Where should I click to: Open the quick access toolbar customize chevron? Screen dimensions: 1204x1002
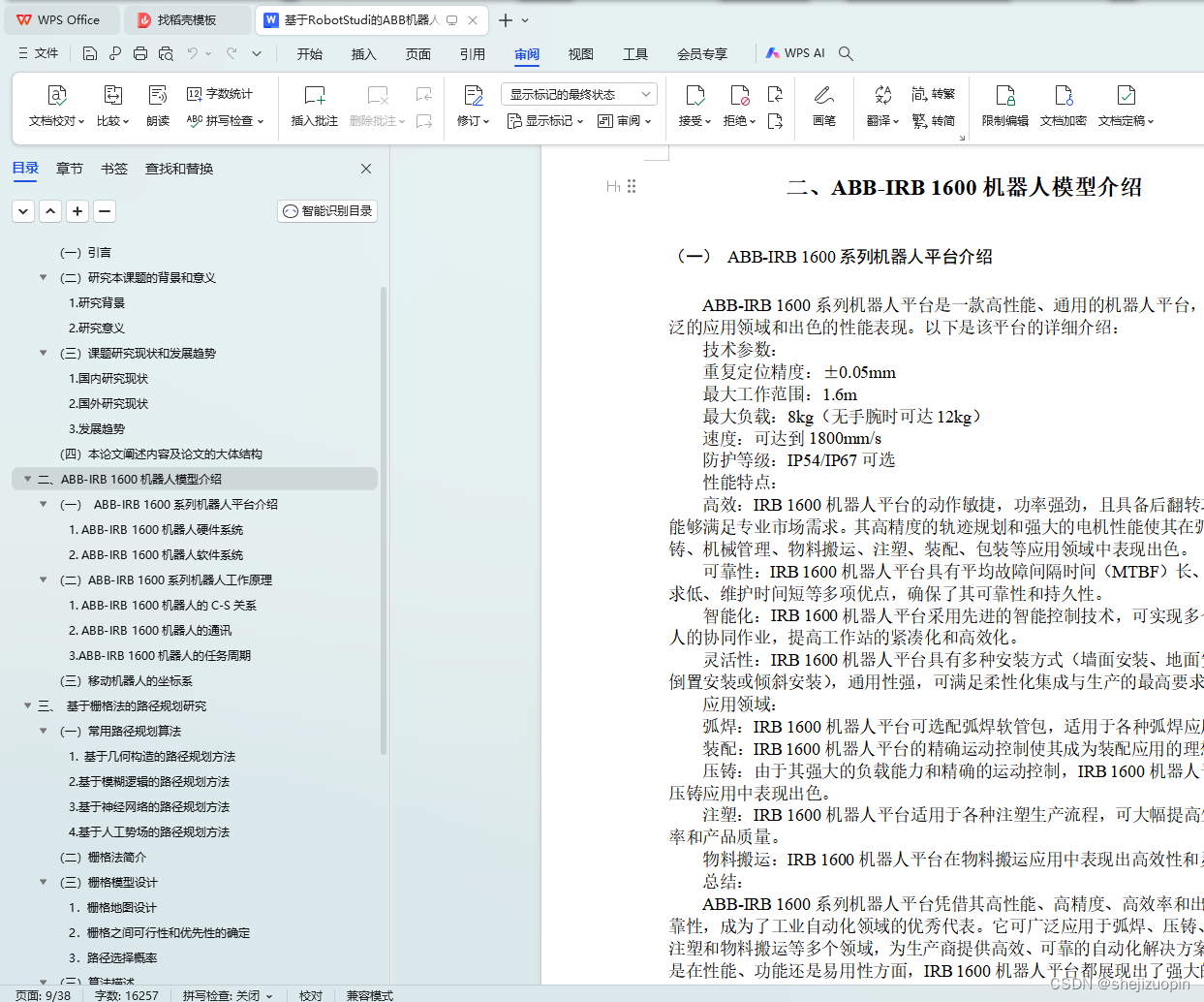[x=257, y=53]
